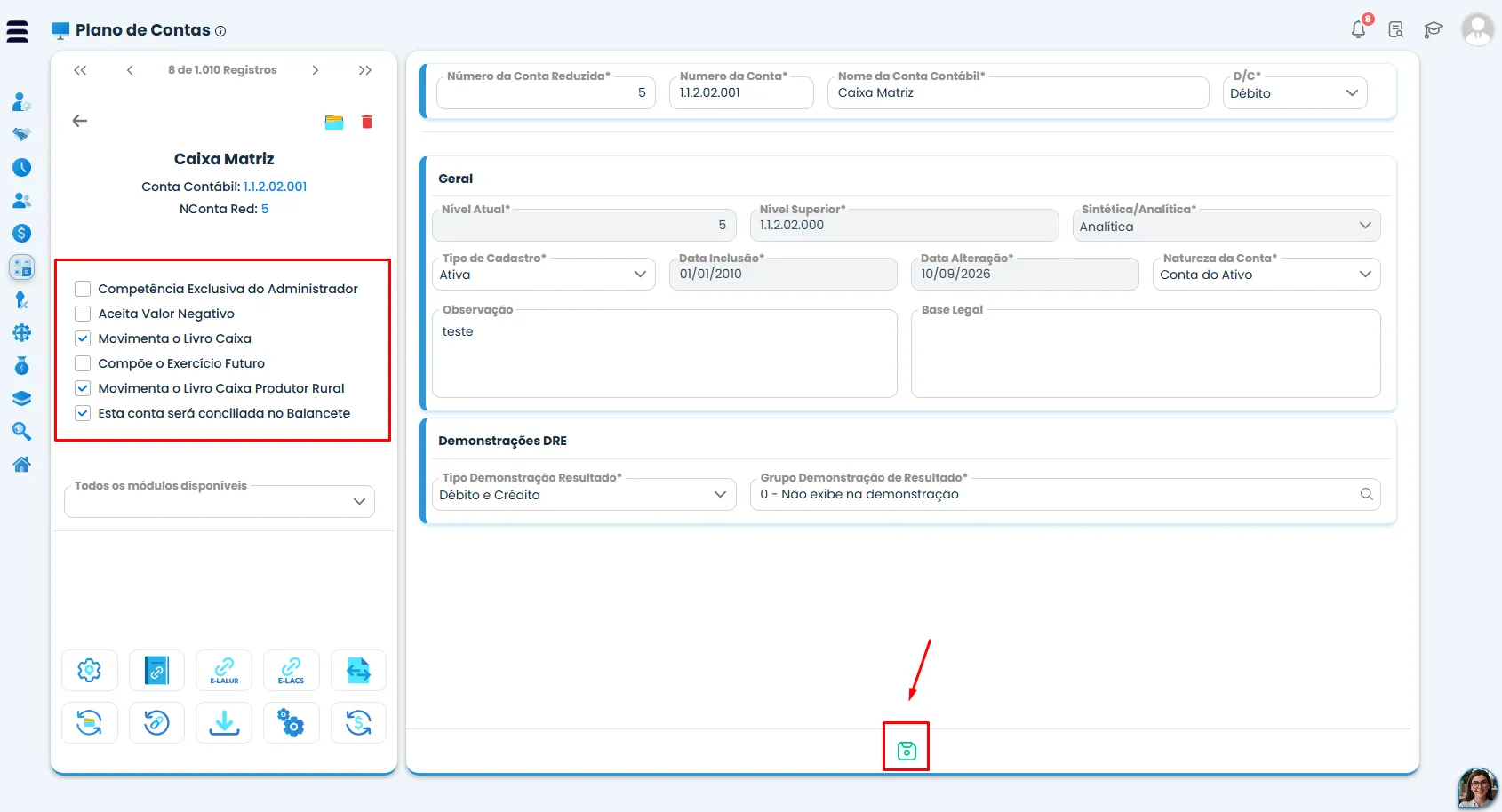Click the download arrow icon
Viewport: 1502px width, 812px height.
(x=224, y=723)
